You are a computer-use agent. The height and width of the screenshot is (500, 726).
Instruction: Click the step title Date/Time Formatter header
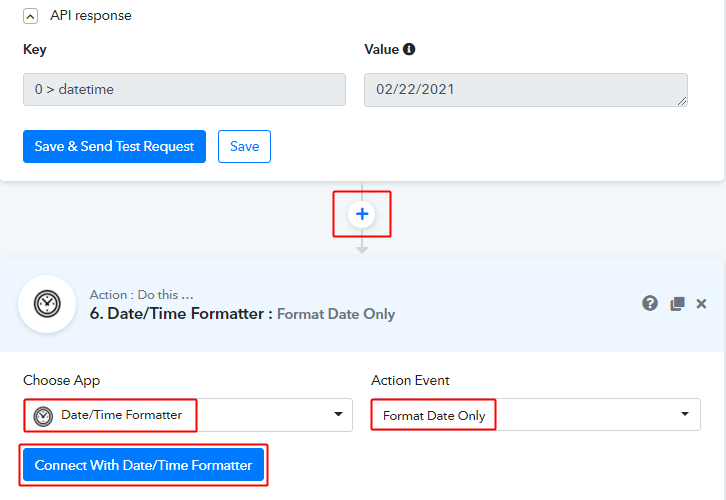pyautogui.click(x=180, y=314)
